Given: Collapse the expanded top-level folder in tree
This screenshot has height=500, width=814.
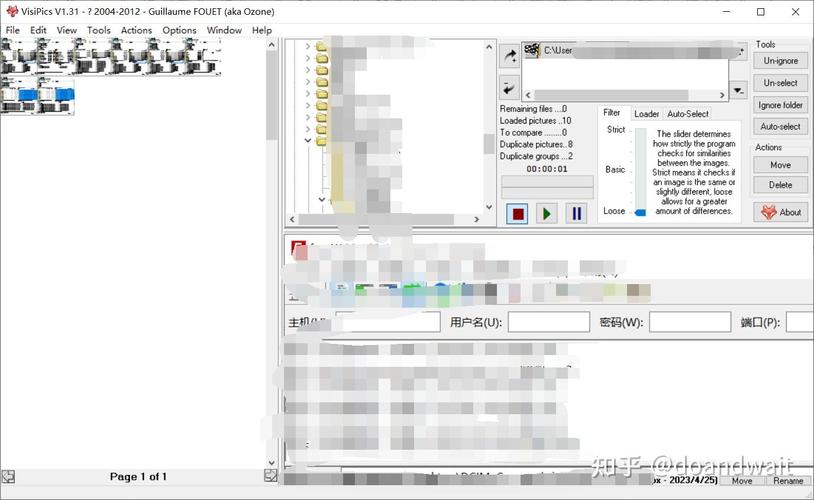Looking at the screenshot, I should pos(307,140).
